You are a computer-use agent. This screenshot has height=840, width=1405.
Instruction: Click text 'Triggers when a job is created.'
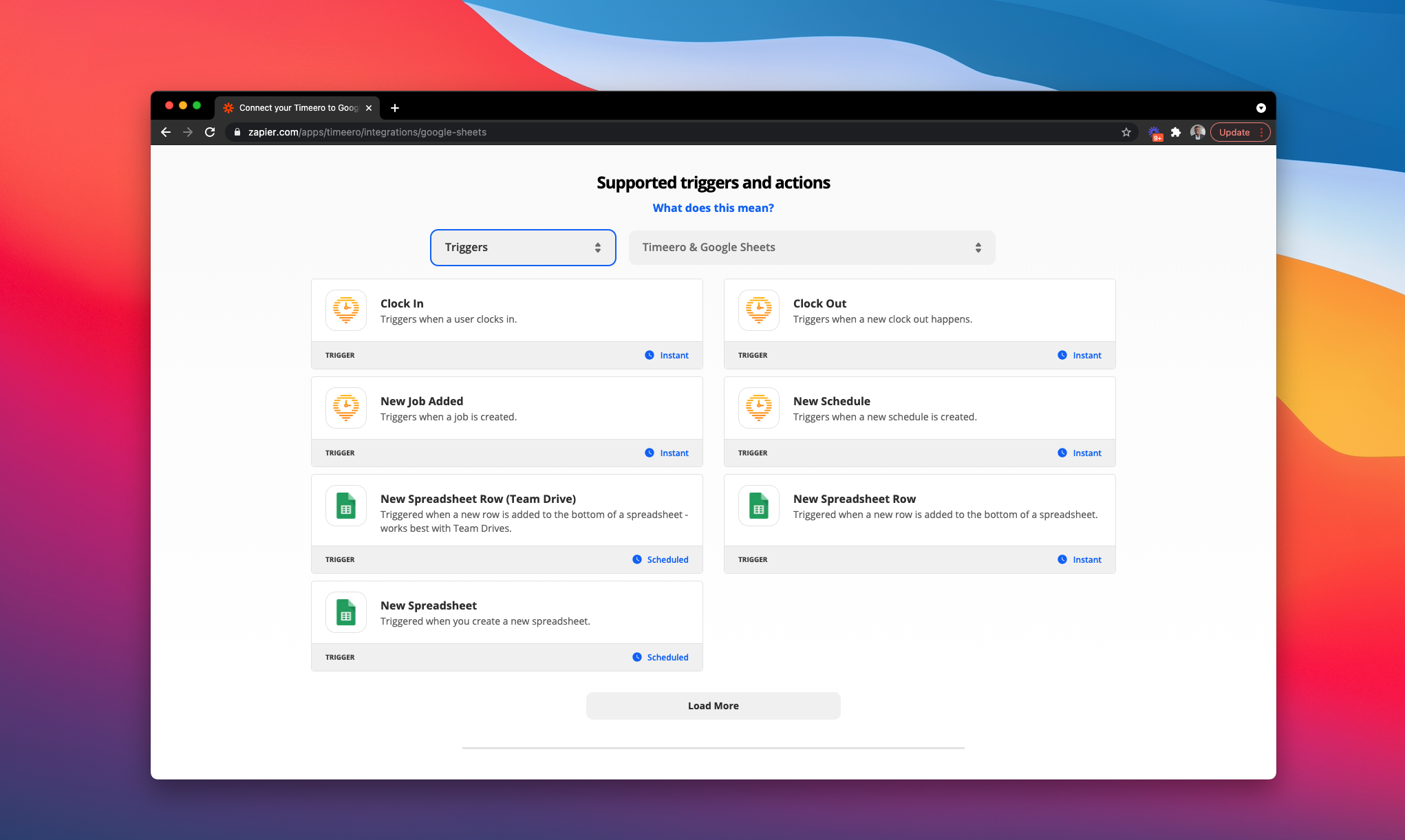(x=449, y=417)
